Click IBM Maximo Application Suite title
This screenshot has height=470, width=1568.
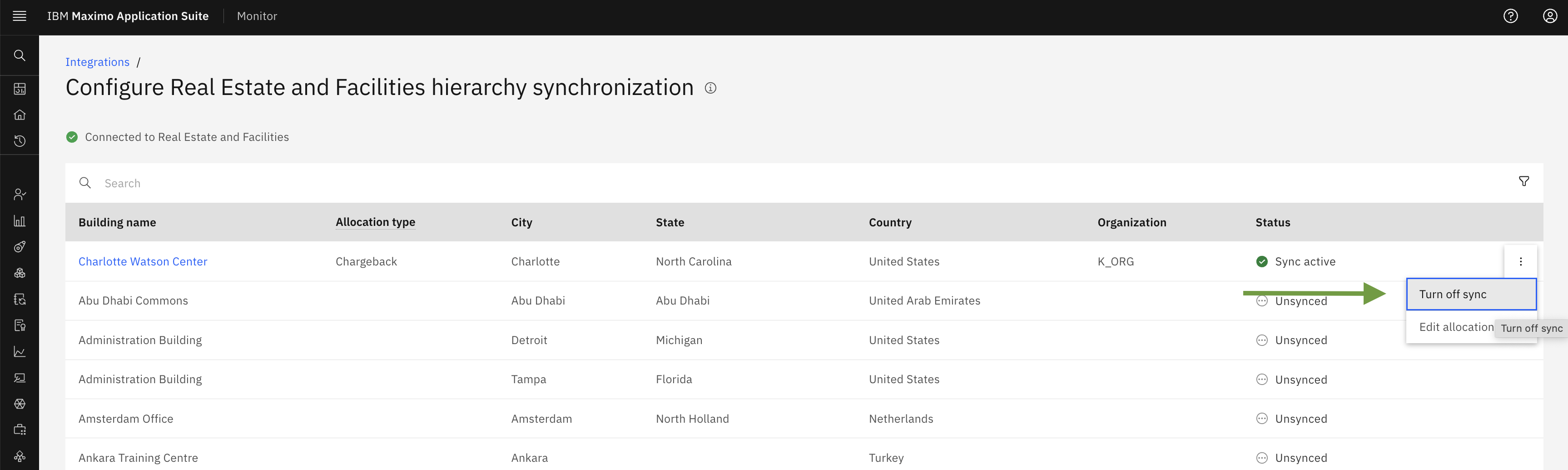pos(128,16)
